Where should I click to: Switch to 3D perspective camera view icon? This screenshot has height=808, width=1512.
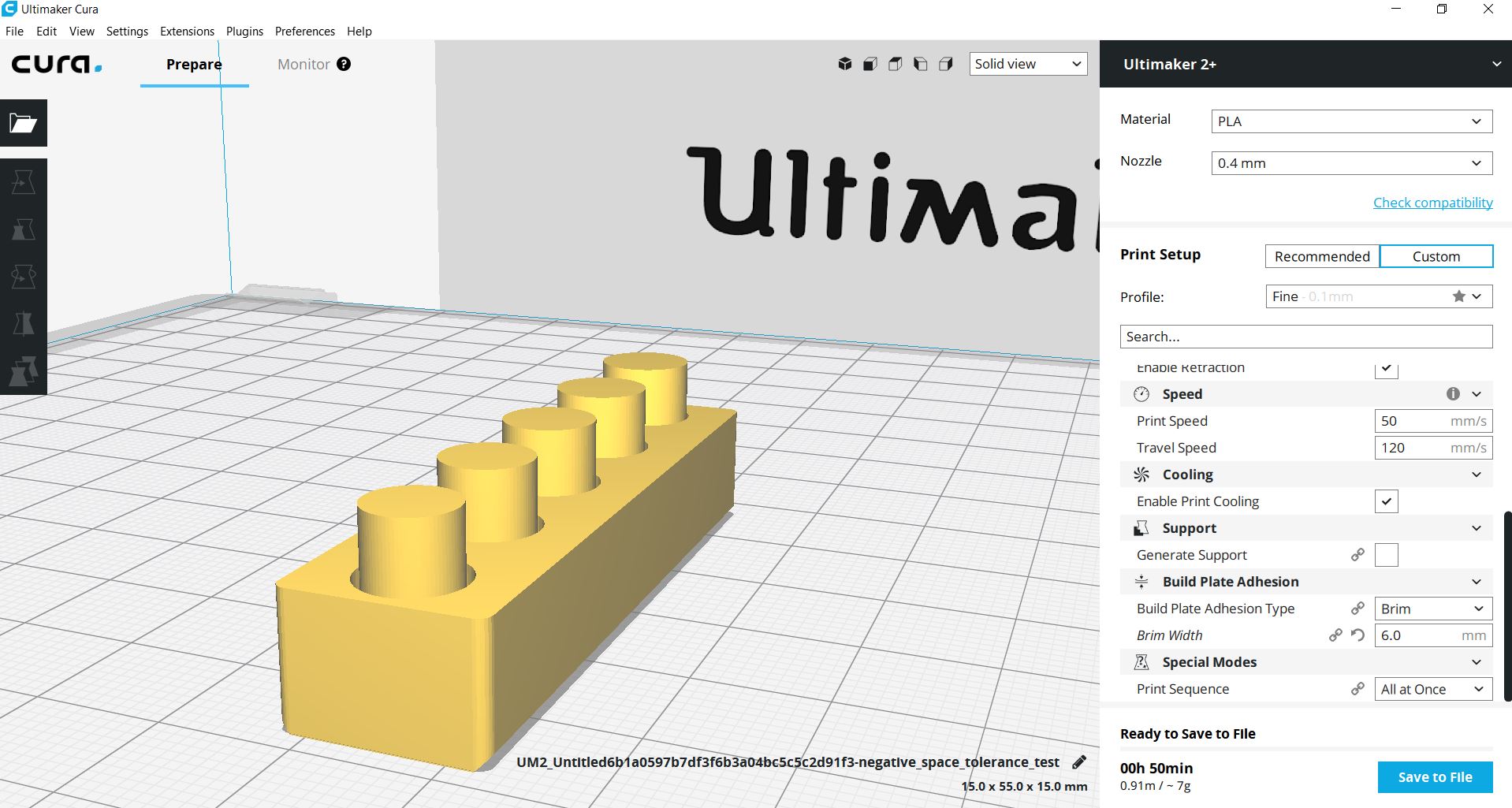[845, 64]
